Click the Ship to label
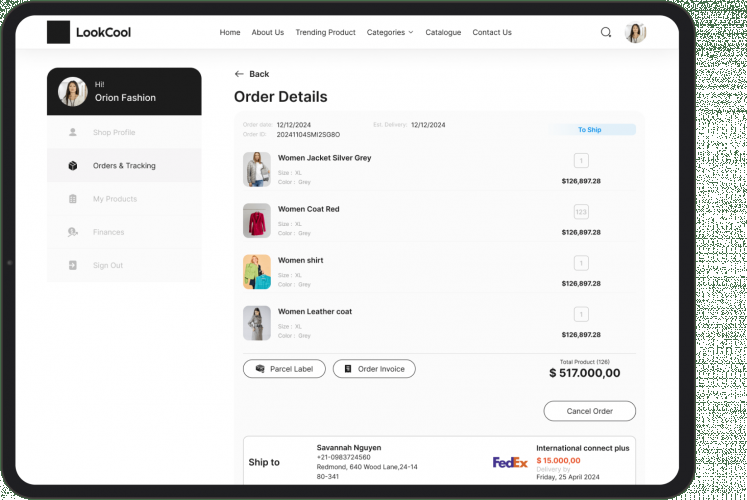 (x=264, y=462)
